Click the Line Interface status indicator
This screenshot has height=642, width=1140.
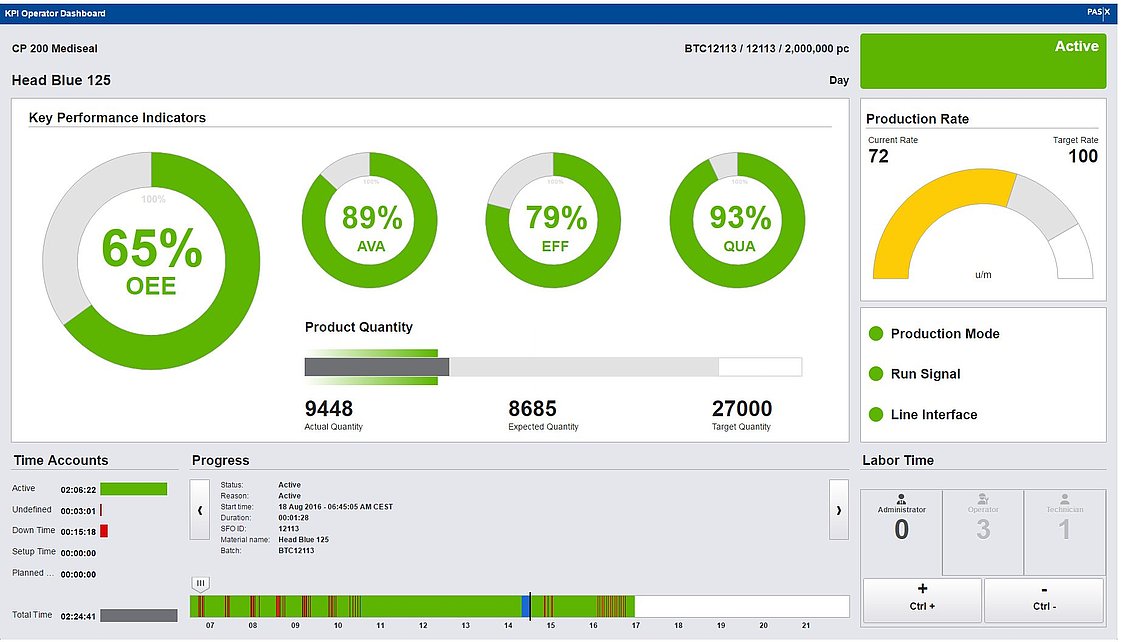pos(877,415)
